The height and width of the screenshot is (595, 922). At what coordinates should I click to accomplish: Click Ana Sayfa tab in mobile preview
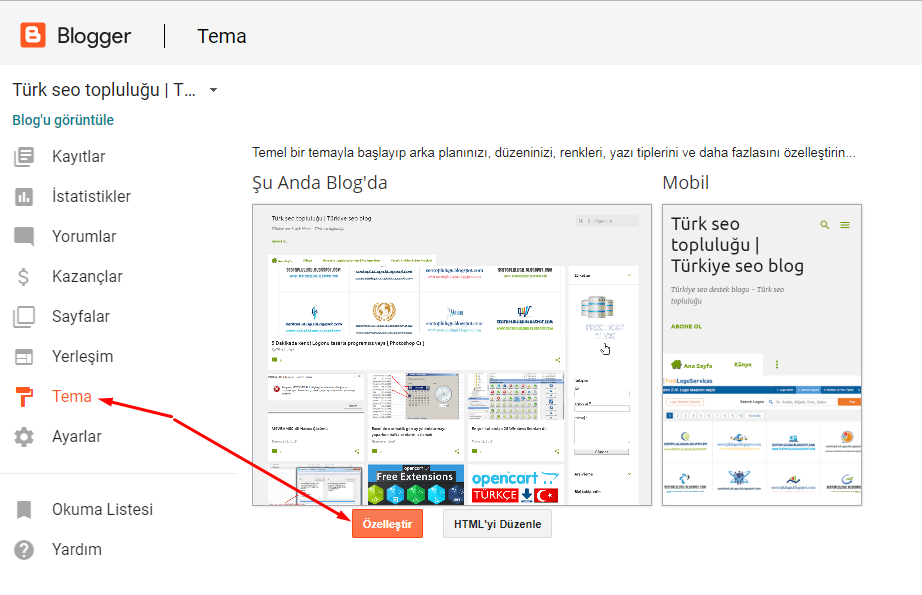692,365
